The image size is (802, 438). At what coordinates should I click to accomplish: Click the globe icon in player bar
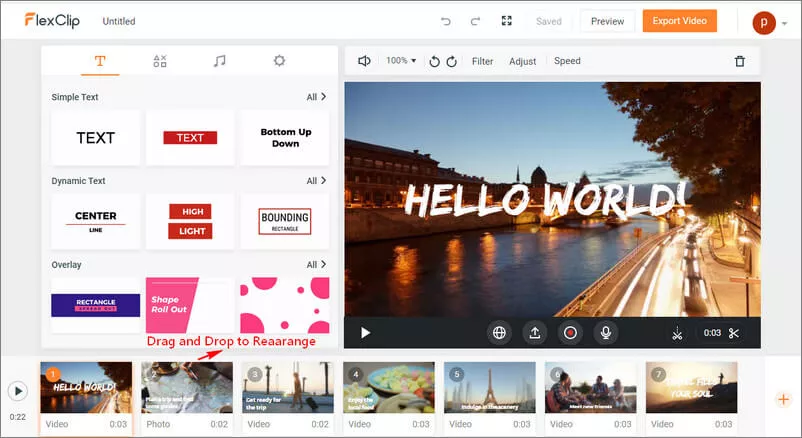pos(499,333)
